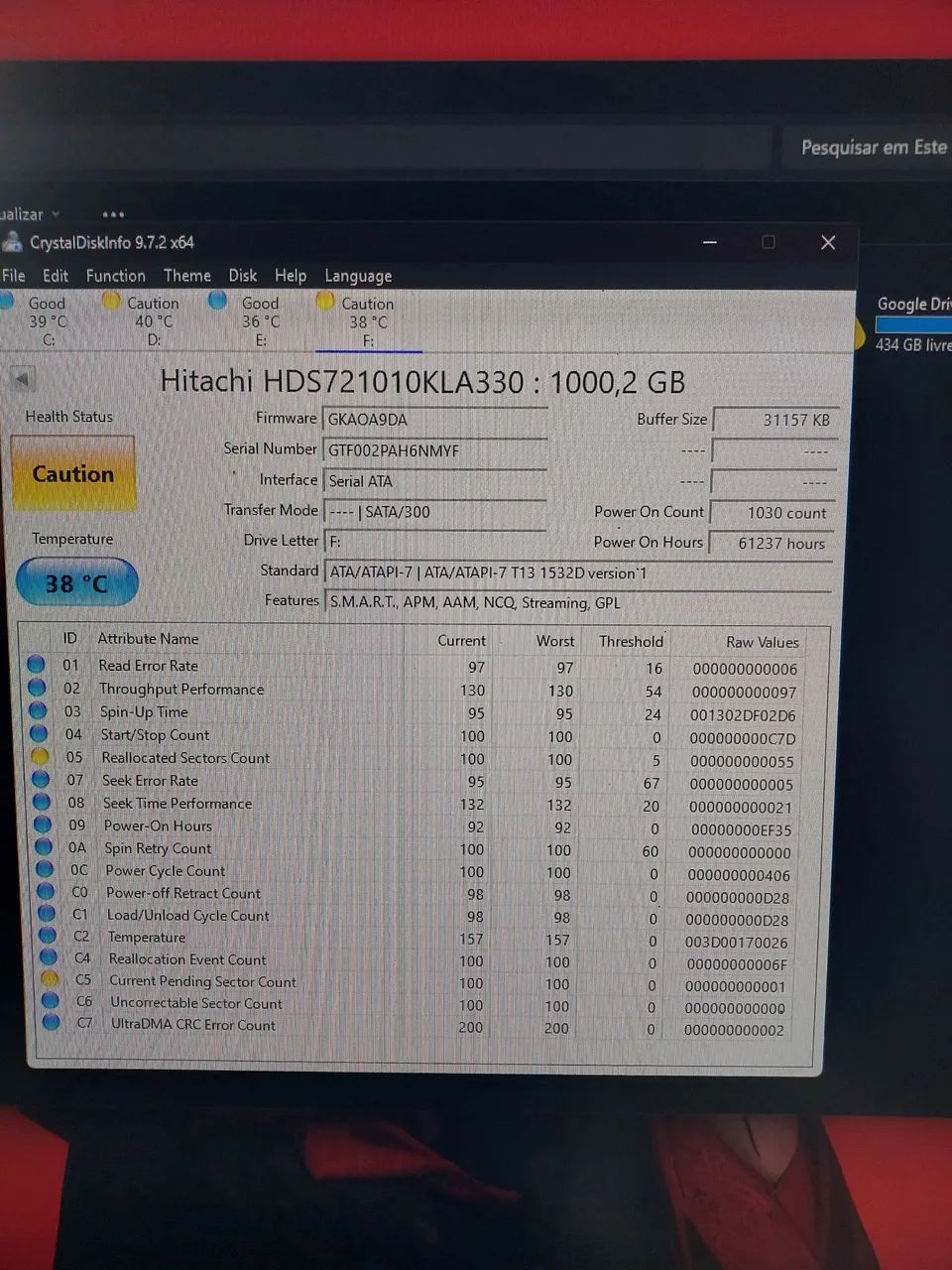Click yellow status icon for Reallocated Sectors Count
952x1270 pixels.
coord(40,756)
